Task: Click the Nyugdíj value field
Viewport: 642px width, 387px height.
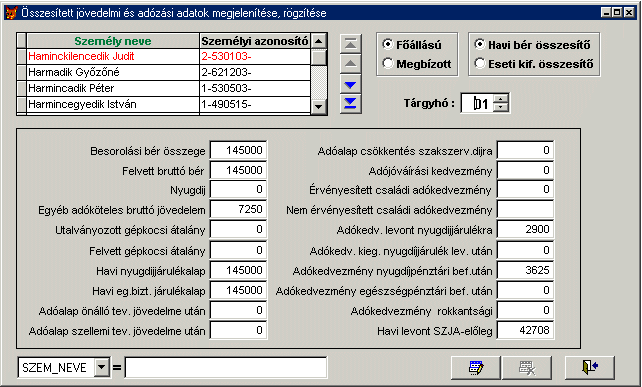Action: click(x=238, y=190)
